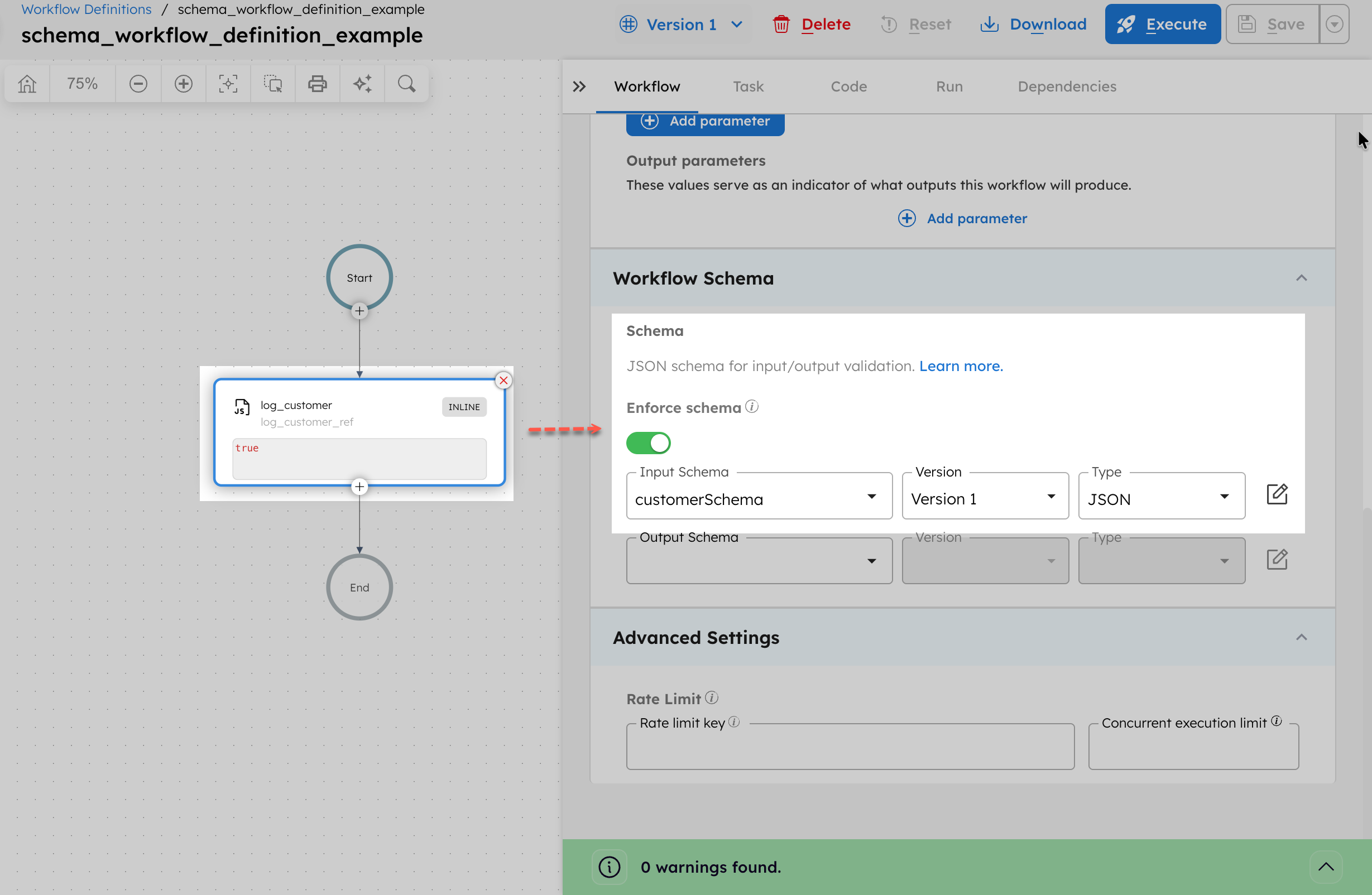Execute the workflow
Viewport: 1372px width, 895px height.
pos(1163,23)
